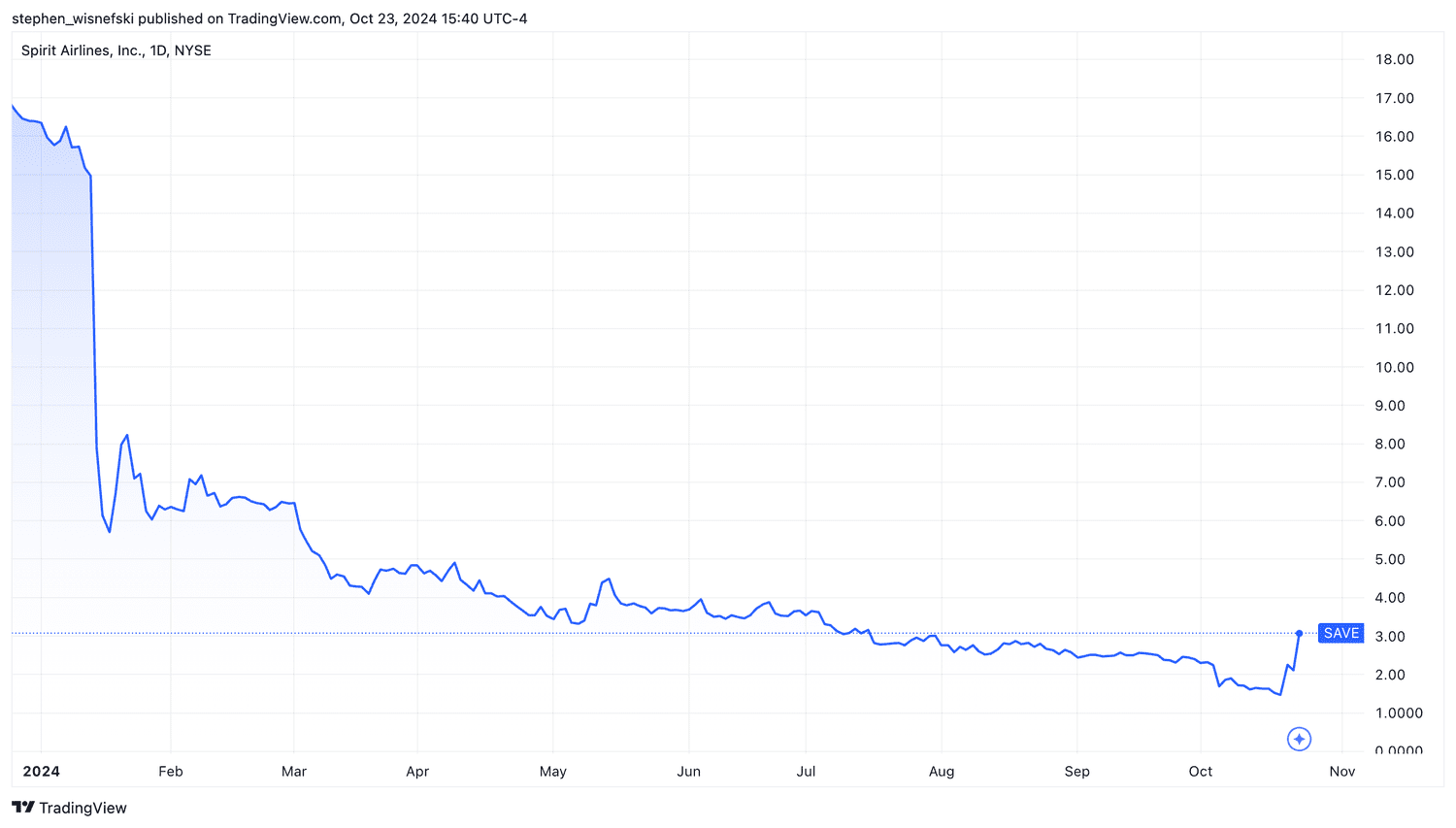This screenshot has width=1456, height=828.
Task: Click the Oct label on time axis
Action: (x=1201, y=772)
